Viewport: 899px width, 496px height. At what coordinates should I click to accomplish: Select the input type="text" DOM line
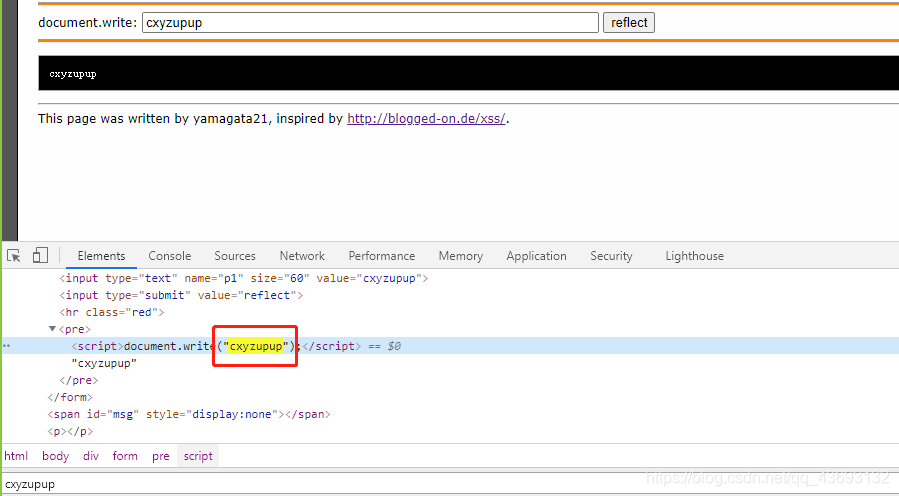[244, 278]
